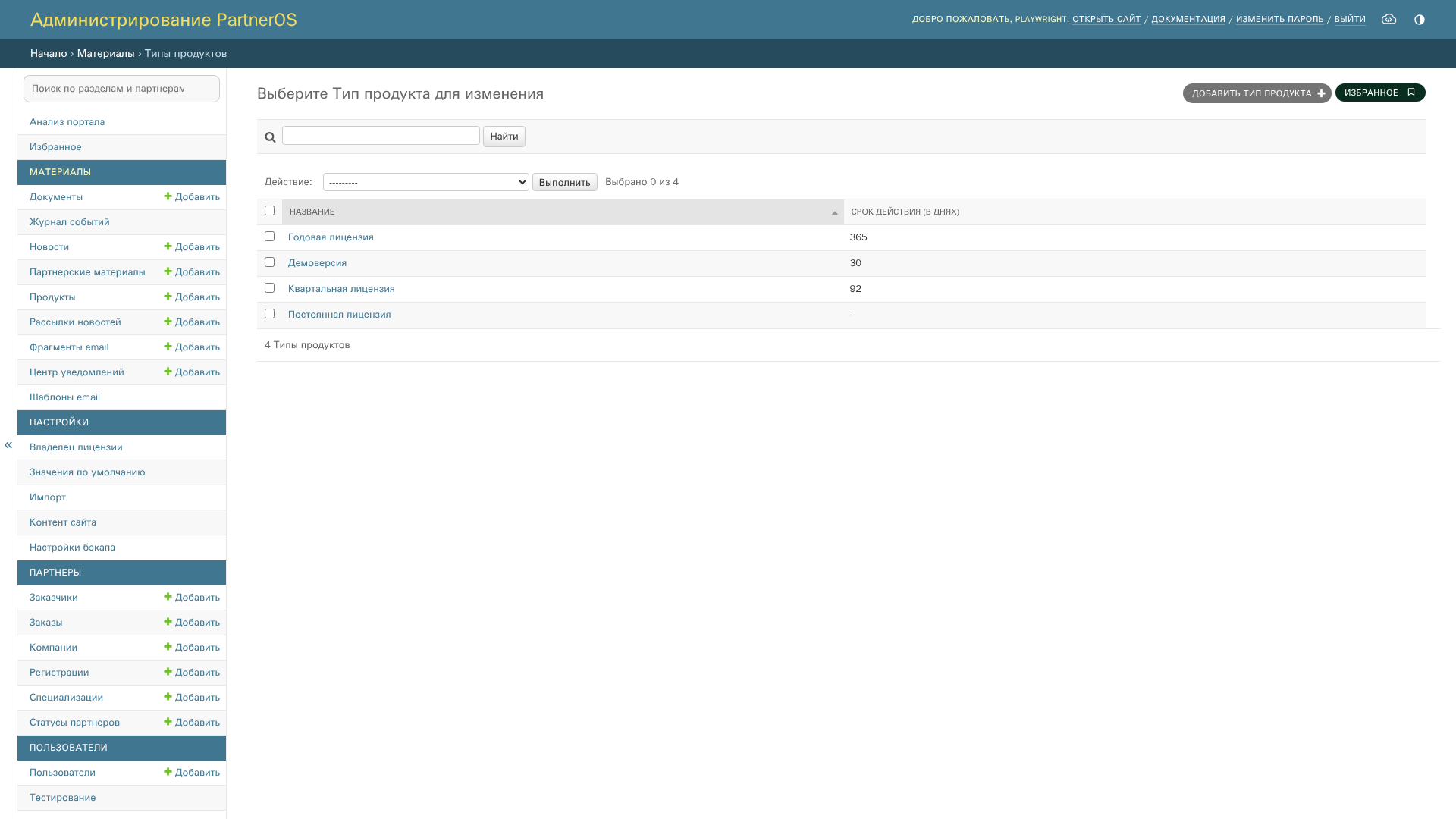Open Журнал событий in the sidebar
This screenshot has width=1456, height=819.
[x=69, y=222]
